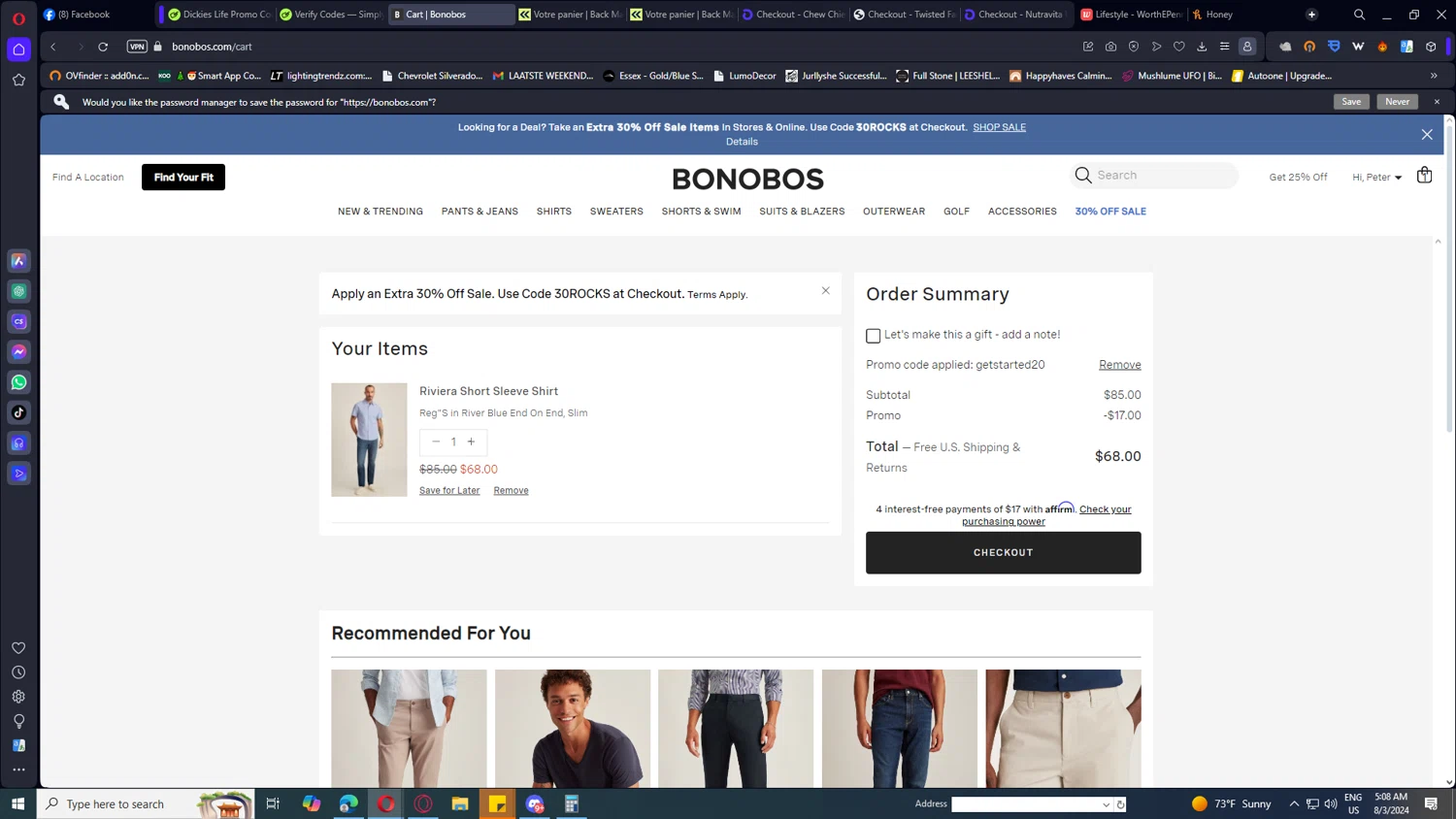The height and width of the screenshot is (819, 1456).
Task: Open the OUTERWEAR menu
Action: coord(894,212)
